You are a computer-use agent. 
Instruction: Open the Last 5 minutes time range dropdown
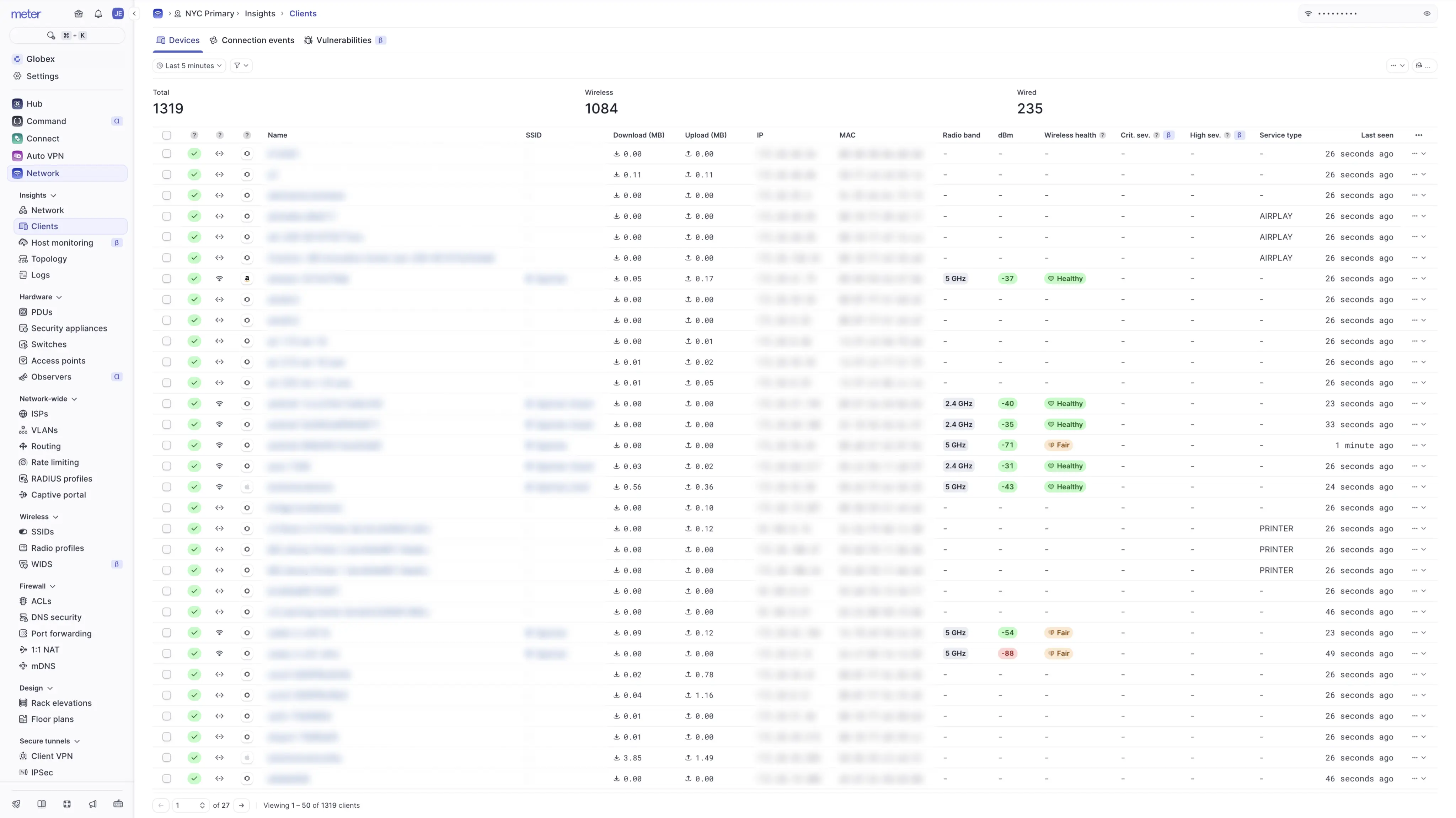coord(189,65)
